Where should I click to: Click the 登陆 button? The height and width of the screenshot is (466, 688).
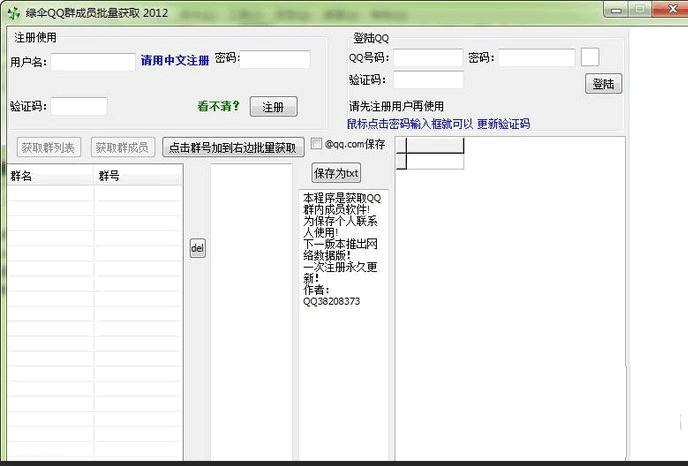pyautogui.click(x=603, y=84)
